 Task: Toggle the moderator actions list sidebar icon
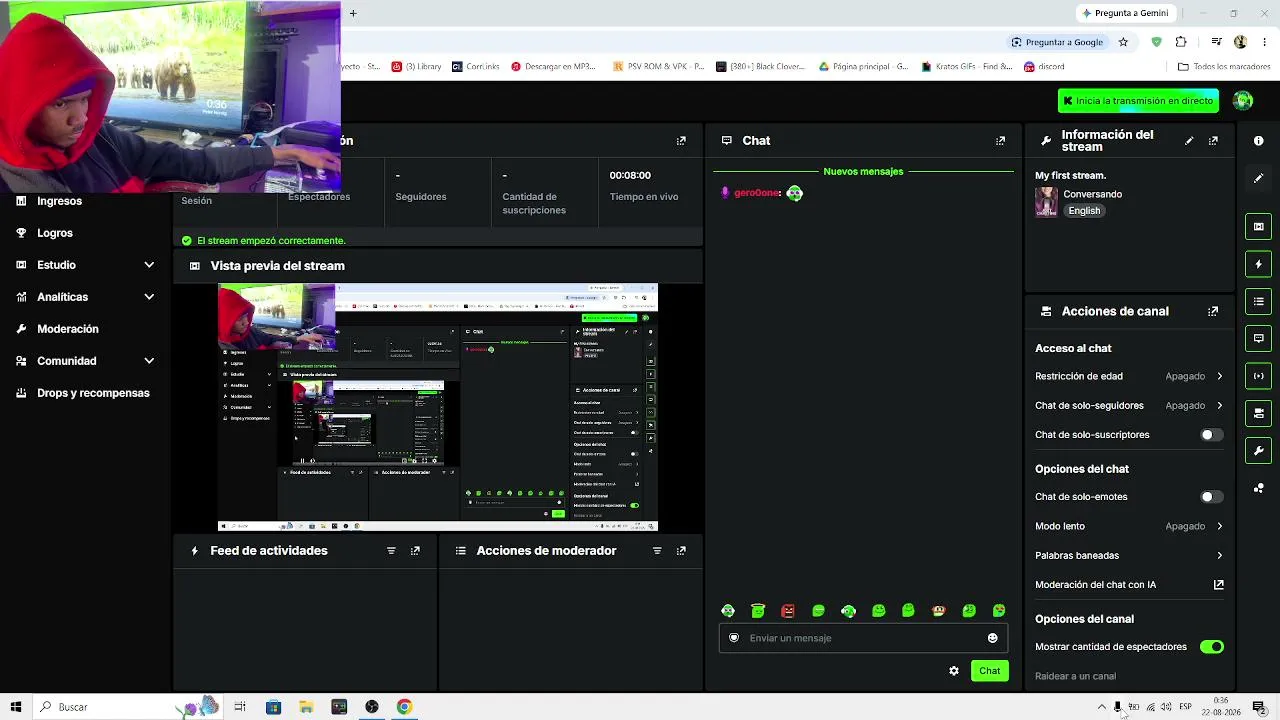[x=1258, y=301]
